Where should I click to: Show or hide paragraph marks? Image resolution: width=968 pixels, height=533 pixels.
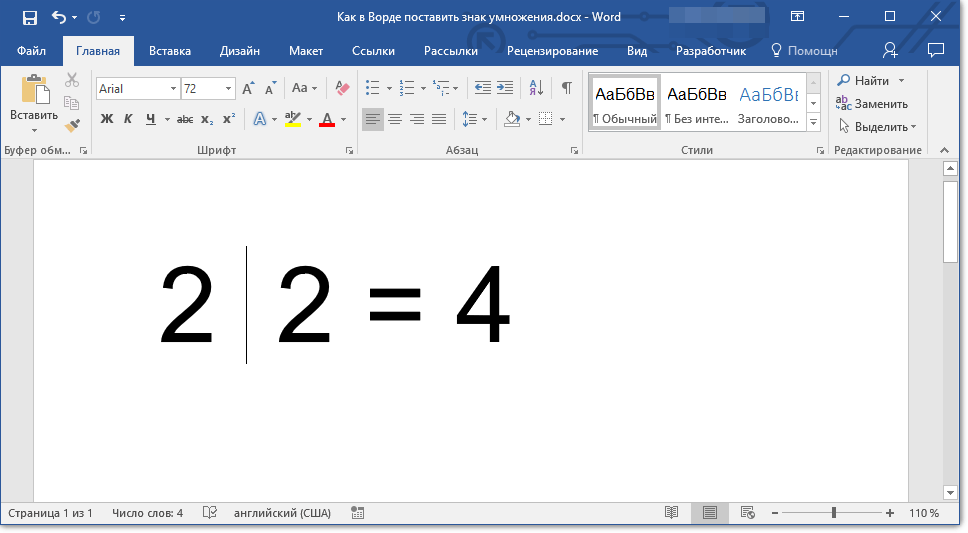click(566, 88)
